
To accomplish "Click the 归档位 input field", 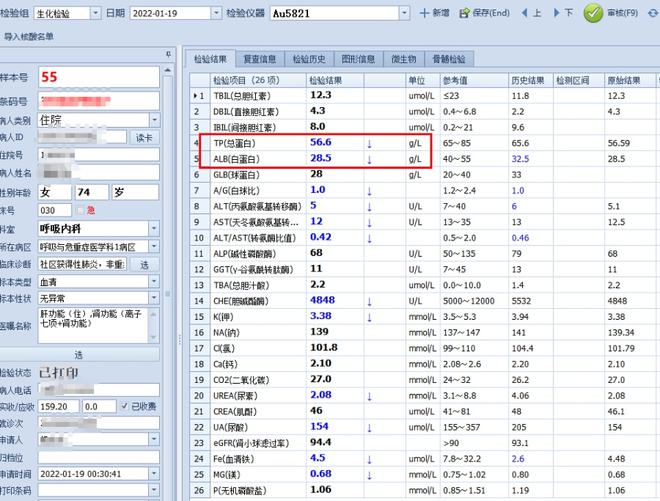I will pos(99,457).
